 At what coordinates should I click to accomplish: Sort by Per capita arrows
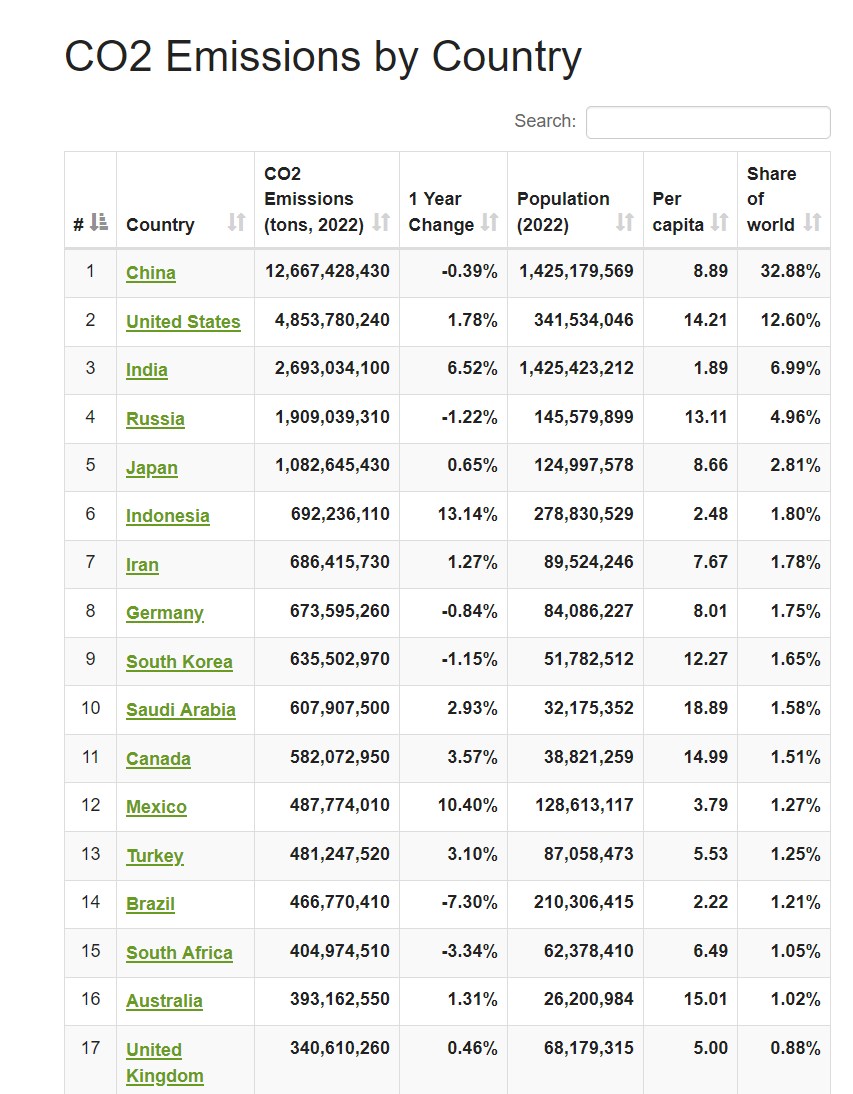pyautogui.click(x=719, y=223)
